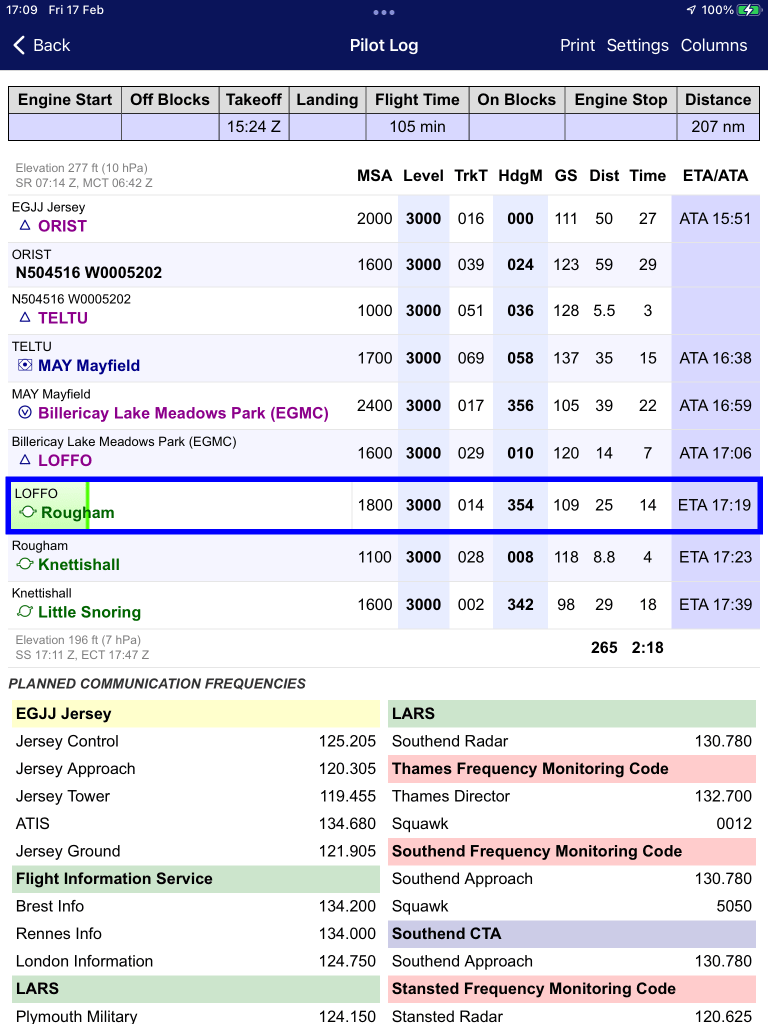The width and height of the screenshot is (768, 1024).
Task: Tap the empty Landing time cell
Action: point(326,127)
